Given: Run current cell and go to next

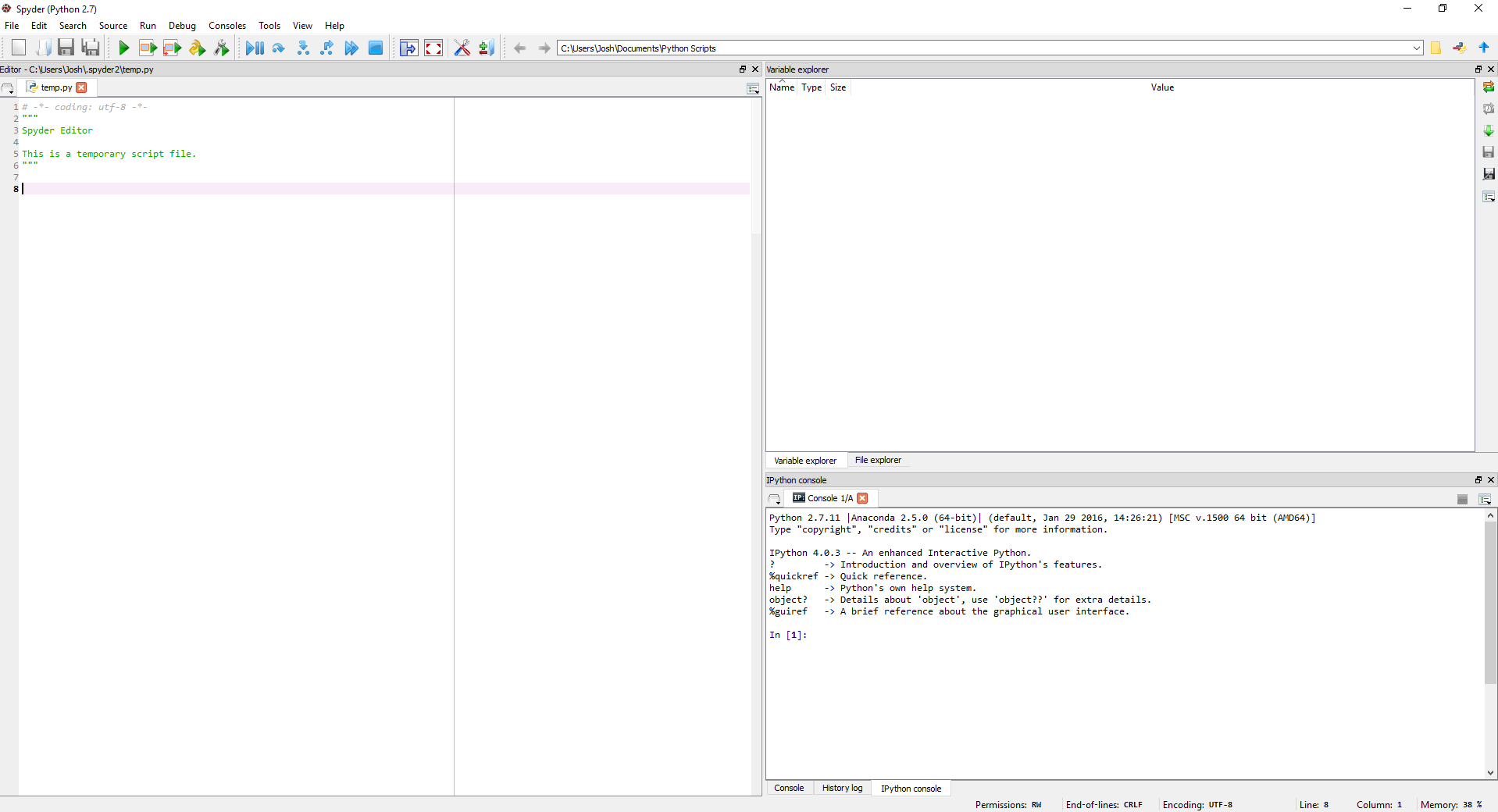Looking at the screenshot, I should pos(173,48).
